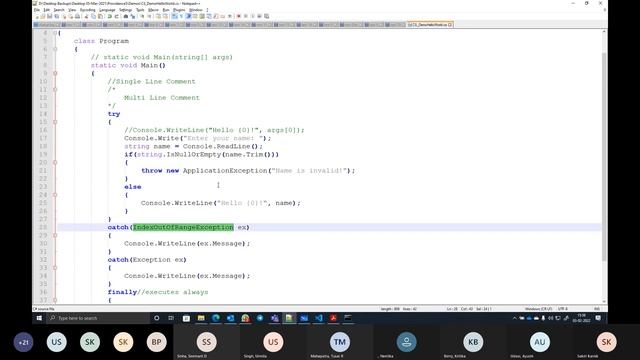Collapse the else block fold at line 24
640x360 pixels.
55,195
